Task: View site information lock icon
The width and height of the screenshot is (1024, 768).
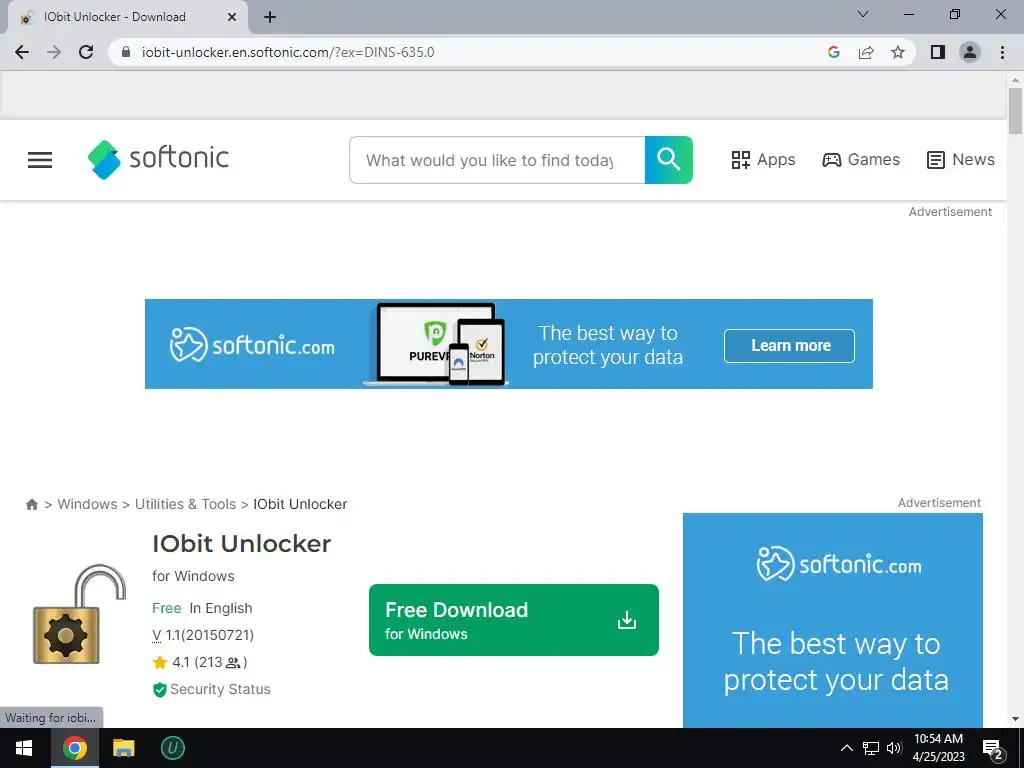Action: pyautogui.click(x=126, y=52)
